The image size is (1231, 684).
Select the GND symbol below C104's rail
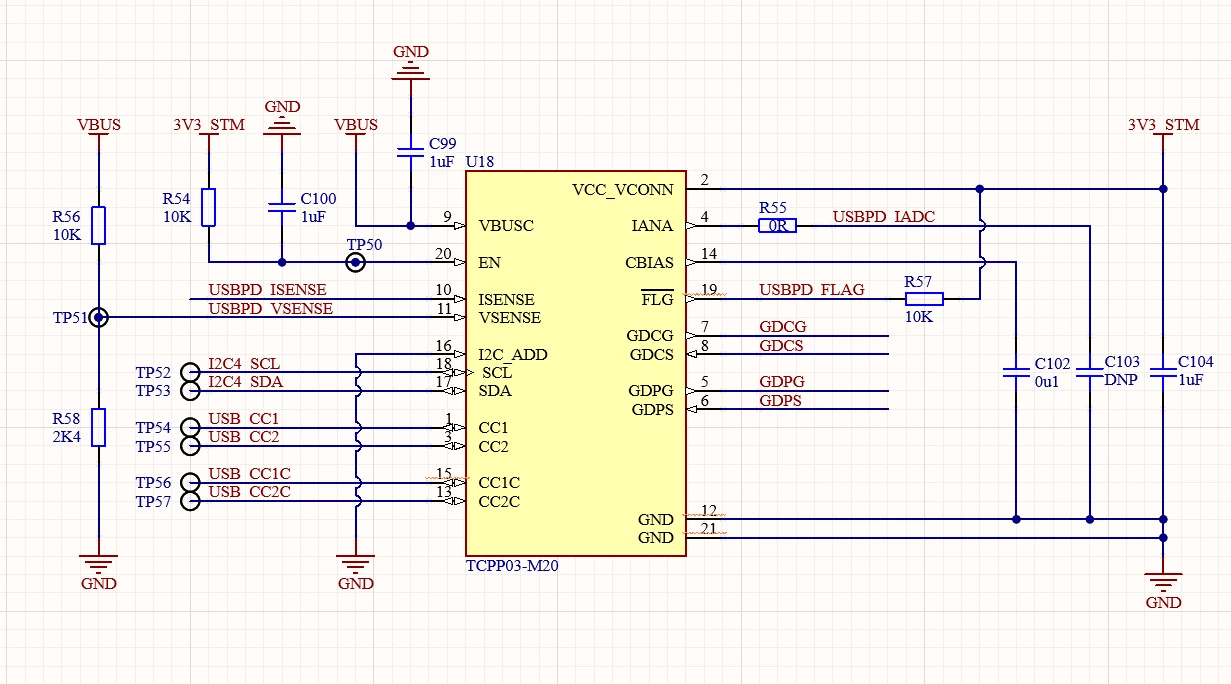pyautogui.click(x=1163, y=592)
